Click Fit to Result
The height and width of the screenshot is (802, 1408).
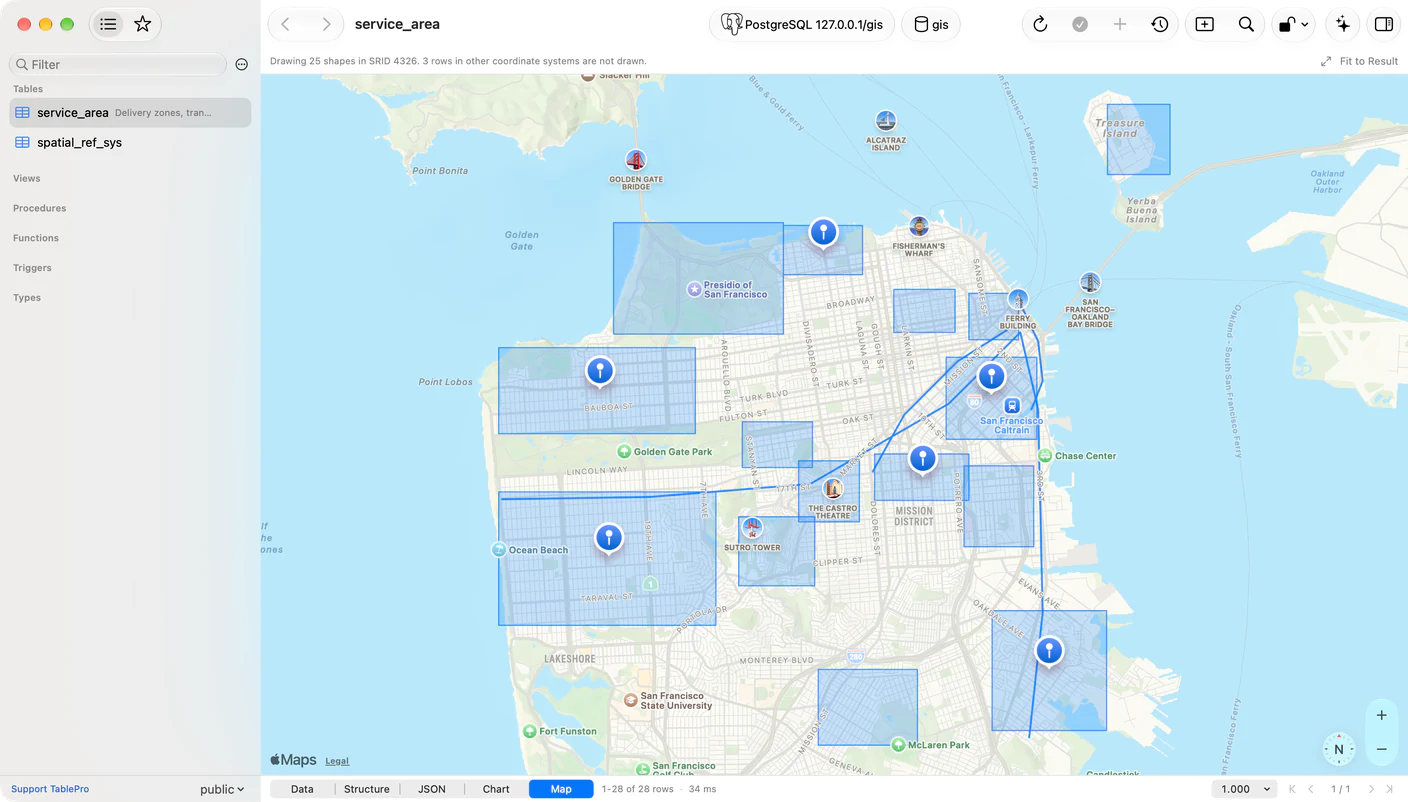click(1359, 61)
